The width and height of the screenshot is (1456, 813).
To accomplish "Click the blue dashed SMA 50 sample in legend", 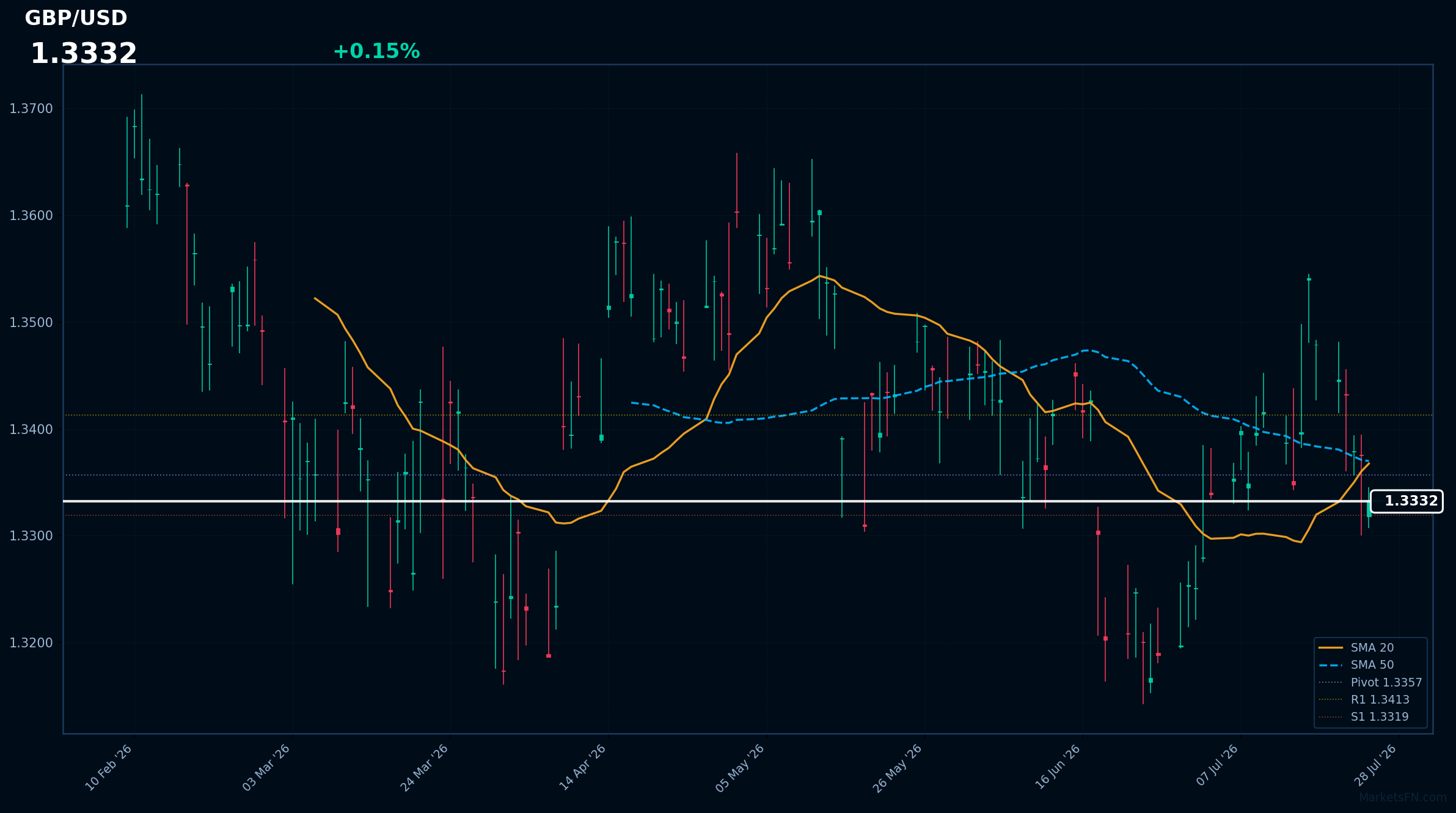I will (1331, 665).
